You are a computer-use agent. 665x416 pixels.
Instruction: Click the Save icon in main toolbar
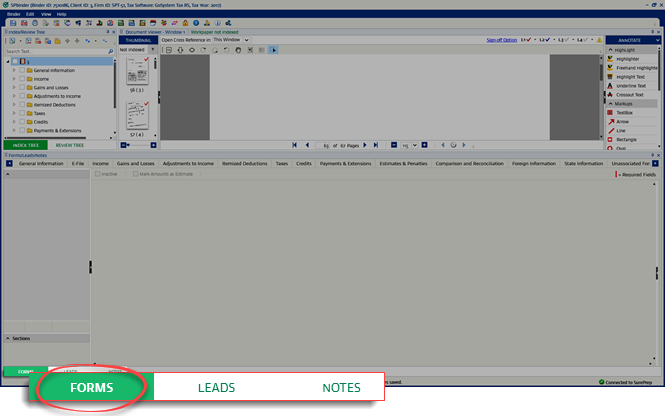(13, 23)
